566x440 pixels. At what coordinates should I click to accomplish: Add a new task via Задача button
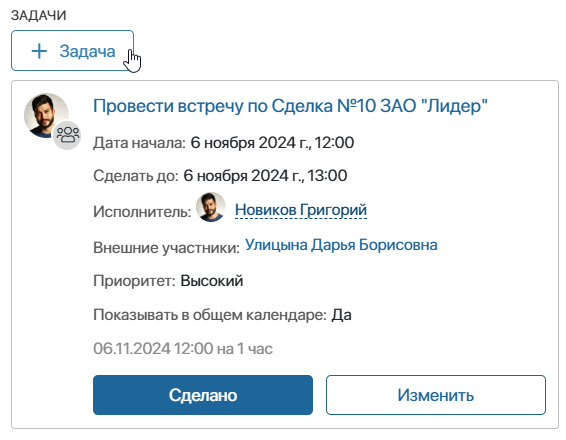click(x=73, y=51)
